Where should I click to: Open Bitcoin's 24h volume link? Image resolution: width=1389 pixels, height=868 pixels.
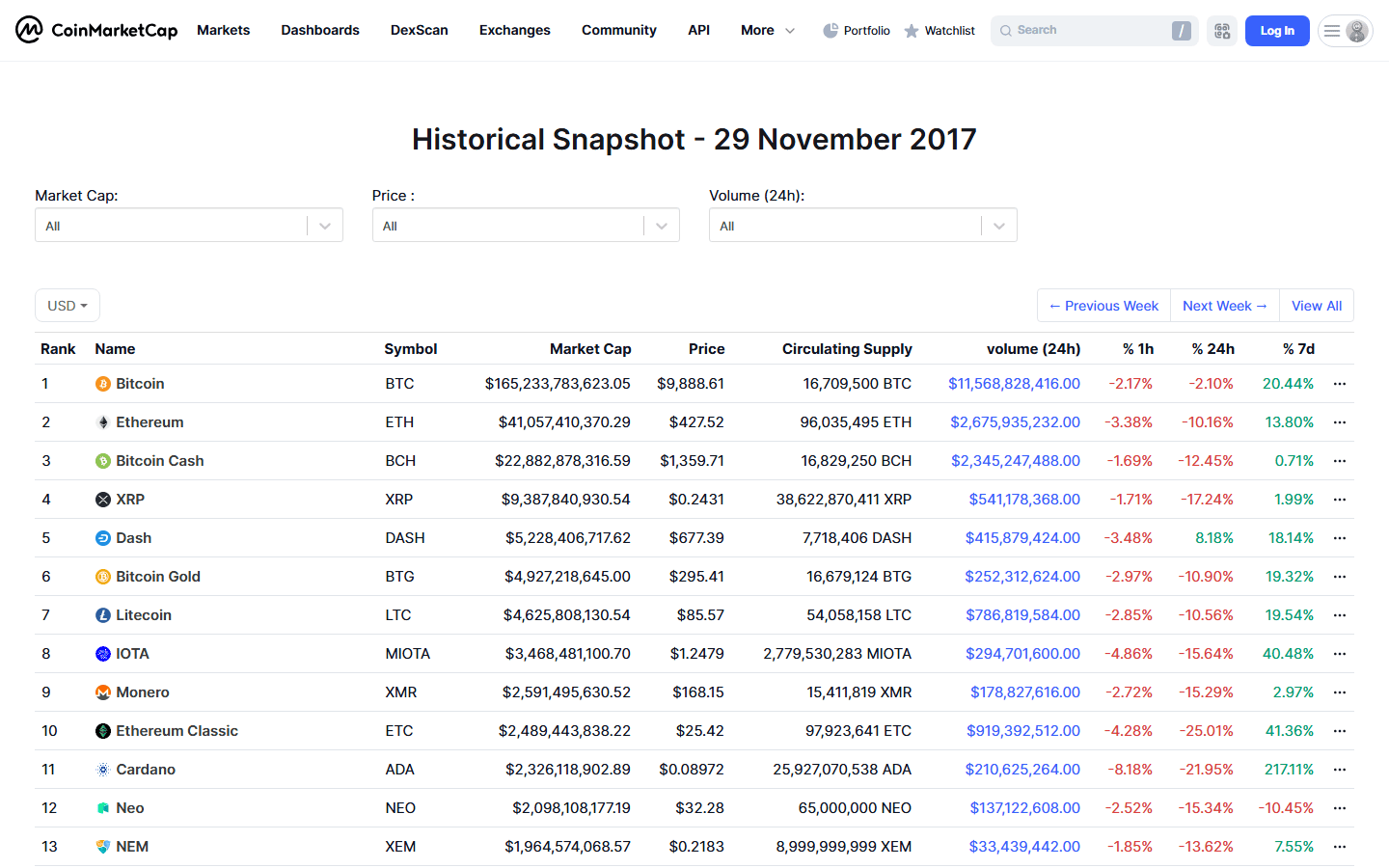[1014, 384]
